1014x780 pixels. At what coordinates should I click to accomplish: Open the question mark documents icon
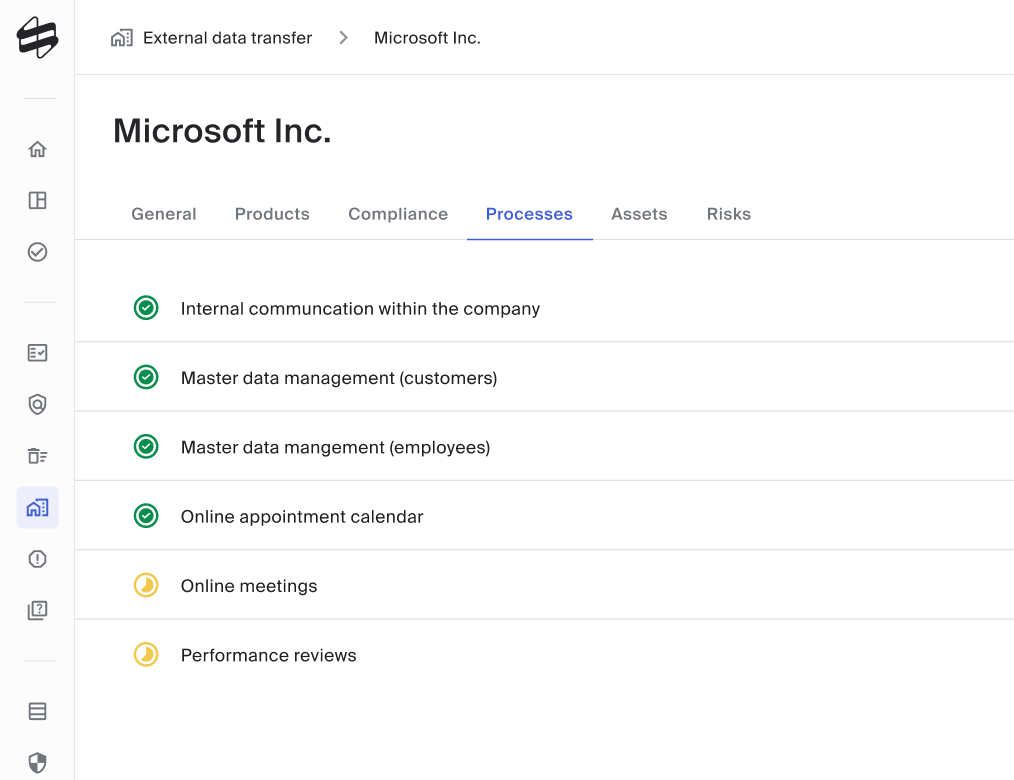(x=38, y=611)
